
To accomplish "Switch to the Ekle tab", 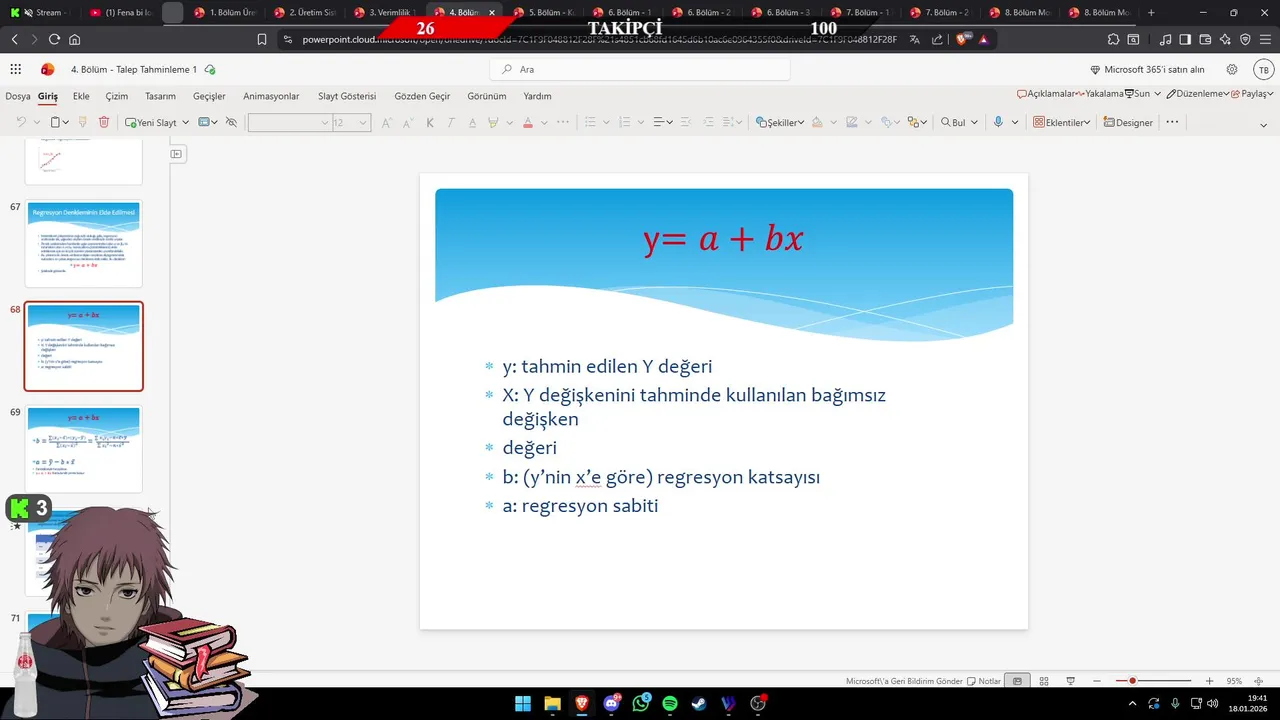I will click(81, 96).
